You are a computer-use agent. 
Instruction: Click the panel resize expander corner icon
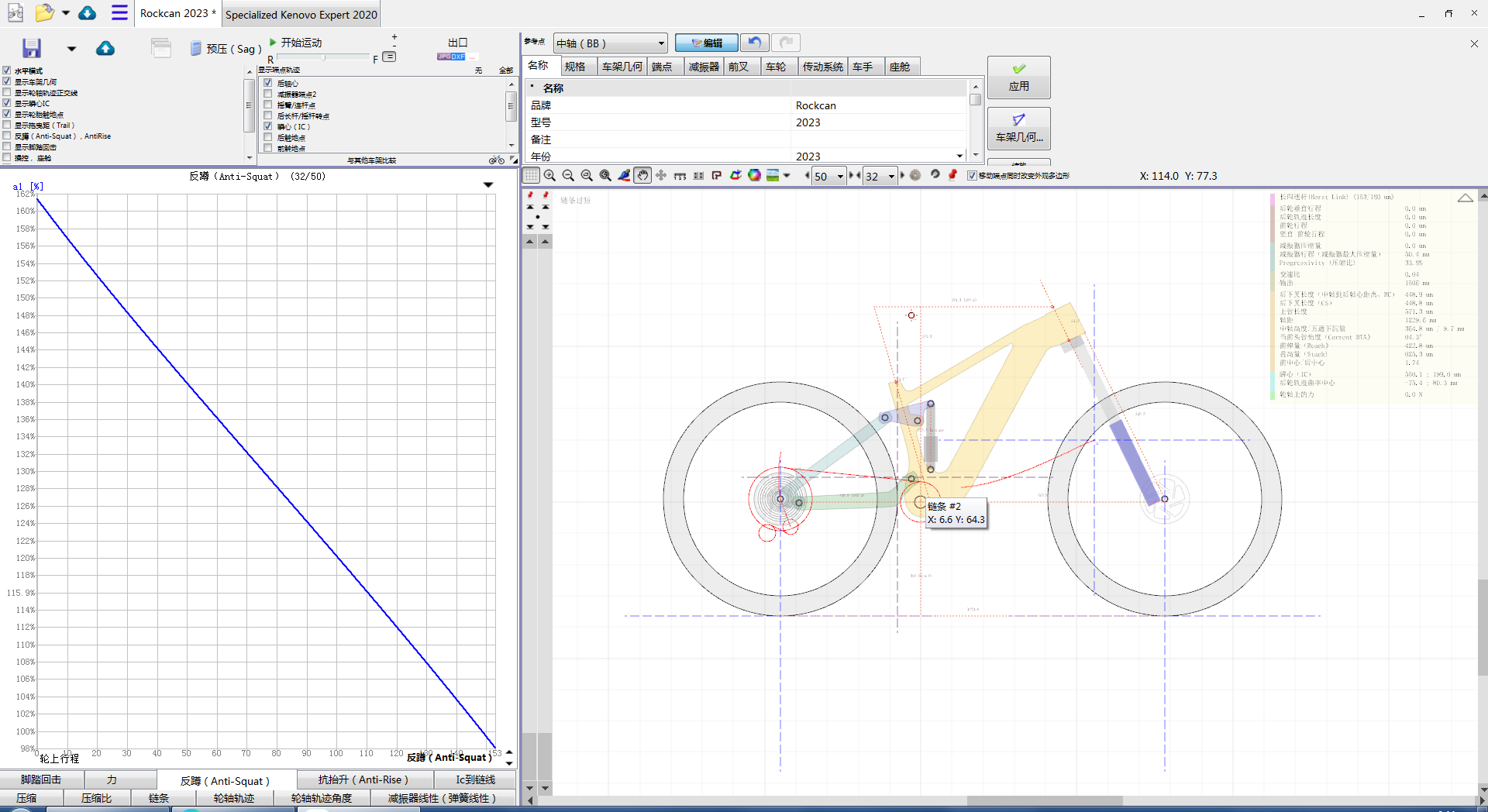(x=513, y=160)
